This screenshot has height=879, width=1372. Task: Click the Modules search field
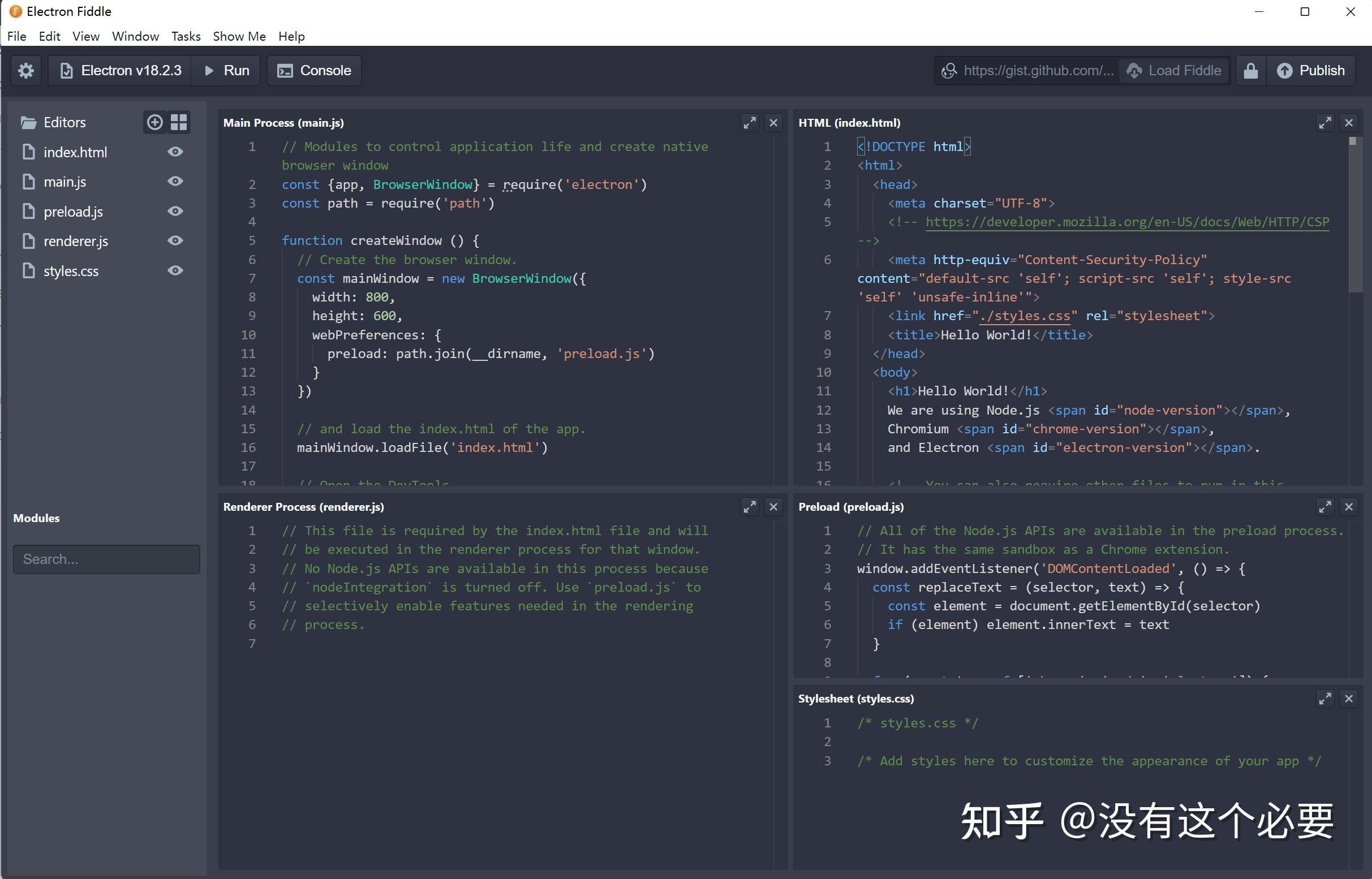(107, 559)
